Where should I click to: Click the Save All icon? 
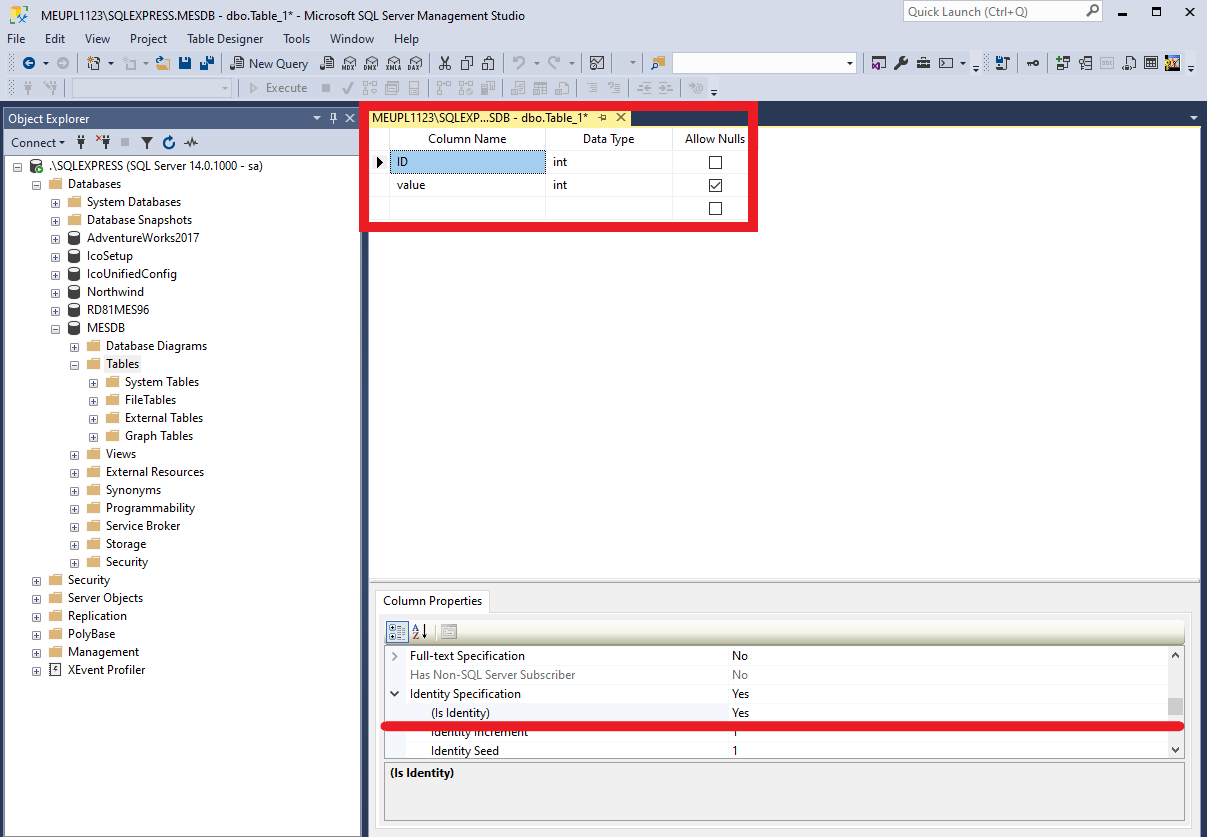point(207,63)
